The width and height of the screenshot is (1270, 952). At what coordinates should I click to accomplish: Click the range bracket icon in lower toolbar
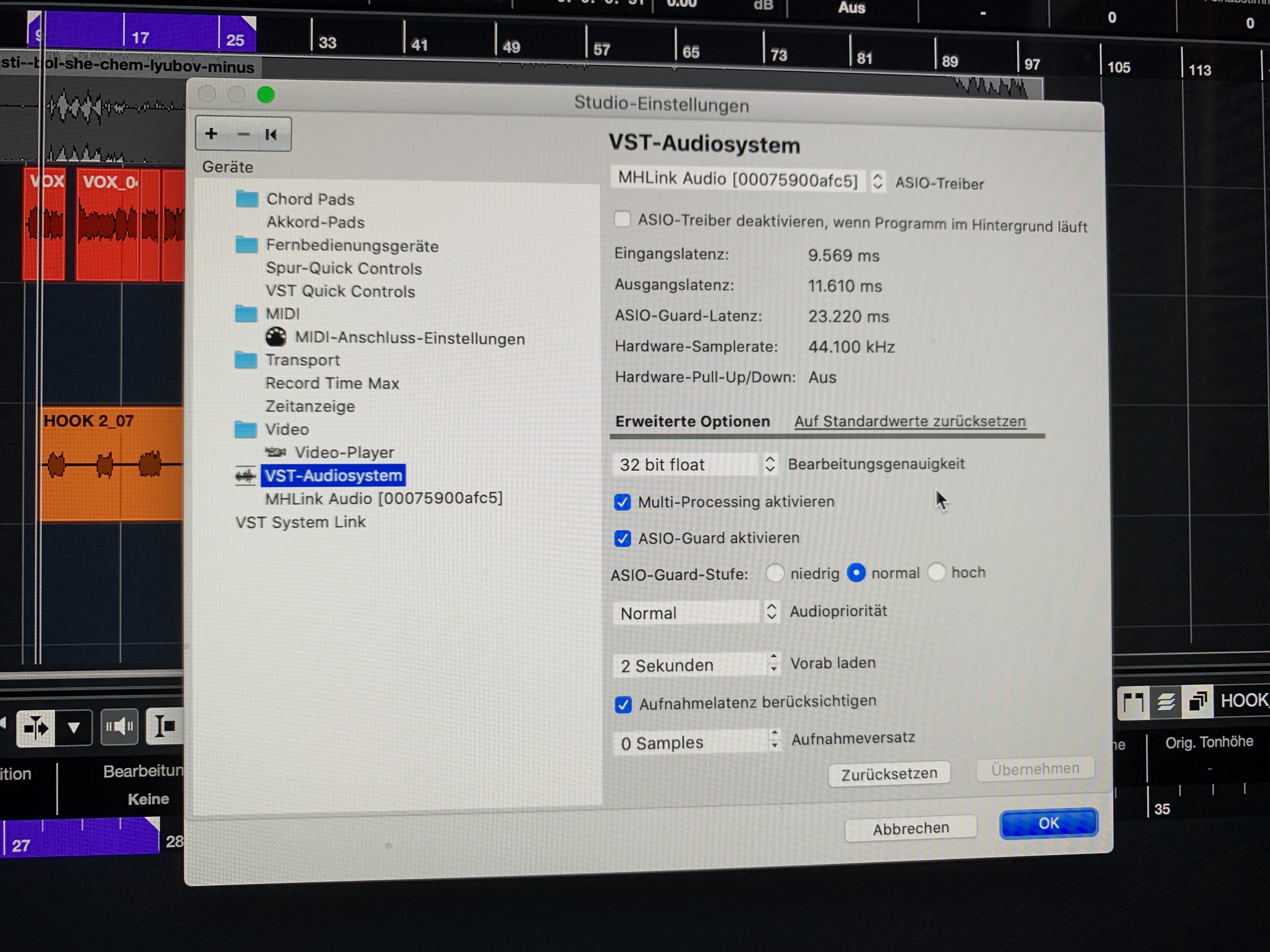click(x=165, y=727)
